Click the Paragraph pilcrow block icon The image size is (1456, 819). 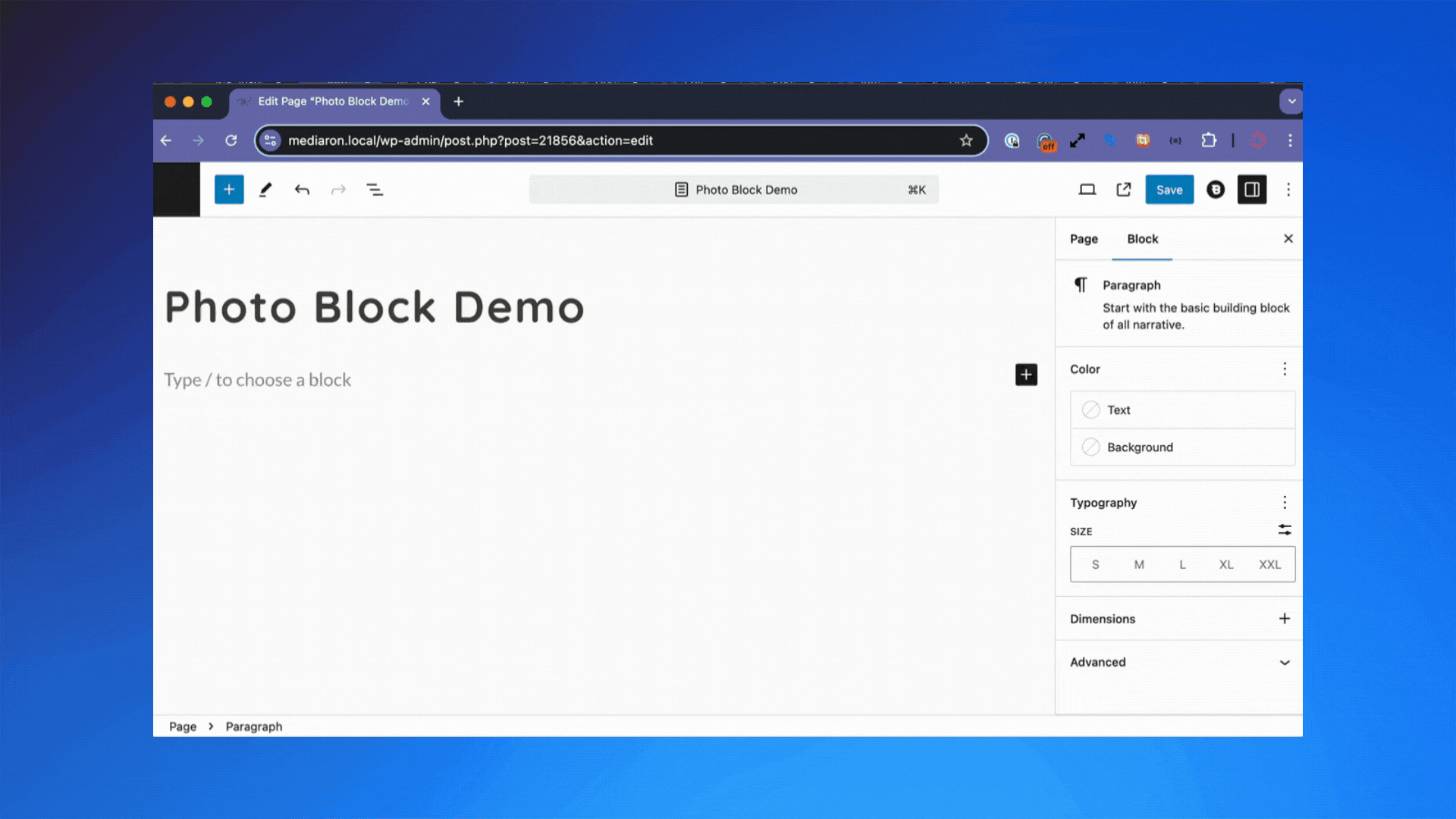pyautogui.click(x=1081, y=285)
